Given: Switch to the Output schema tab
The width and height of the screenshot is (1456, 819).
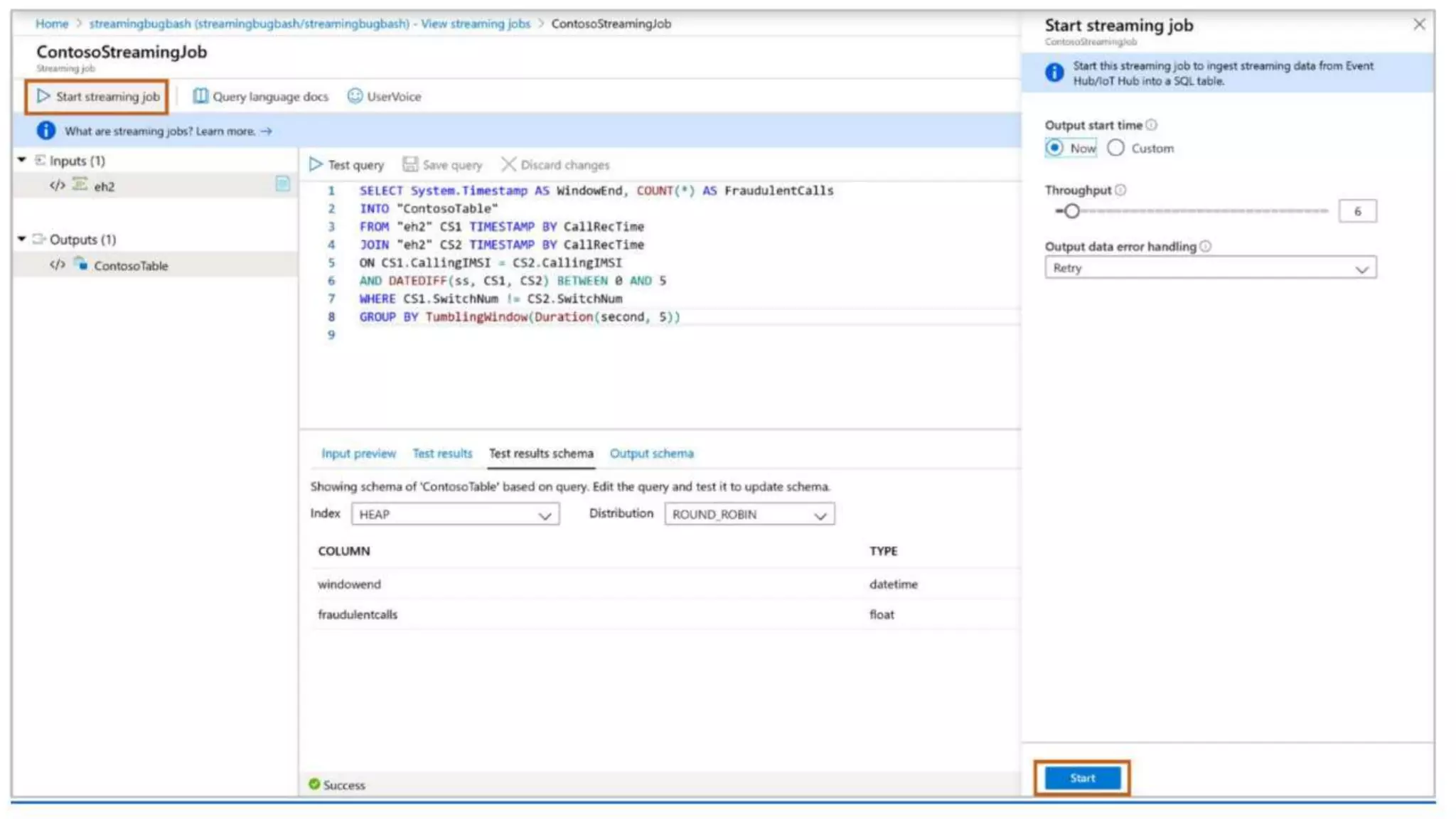Looking at the screenshot, I should click(x=651, y=454).
